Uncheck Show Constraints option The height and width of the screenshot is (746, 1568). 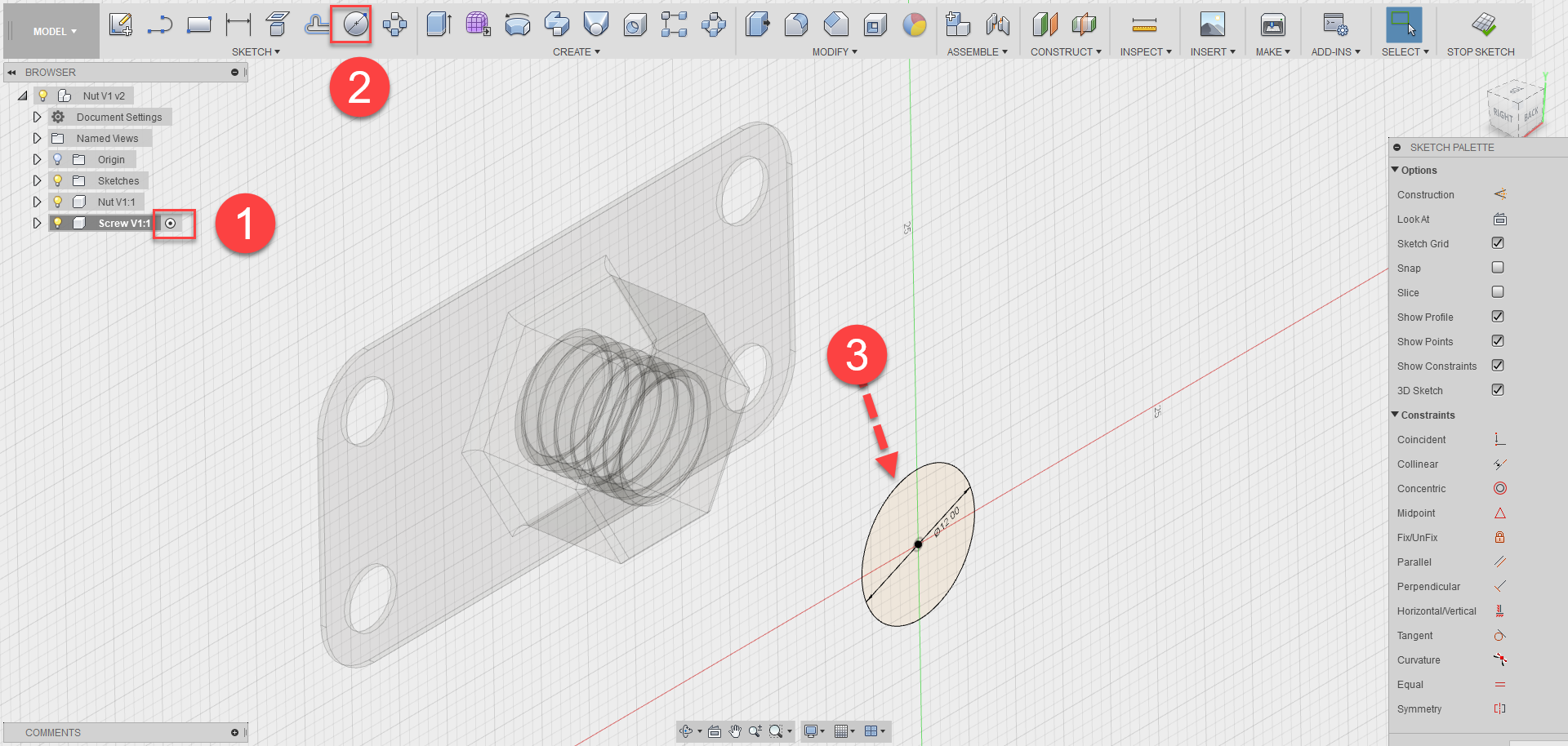point(1498,366)
